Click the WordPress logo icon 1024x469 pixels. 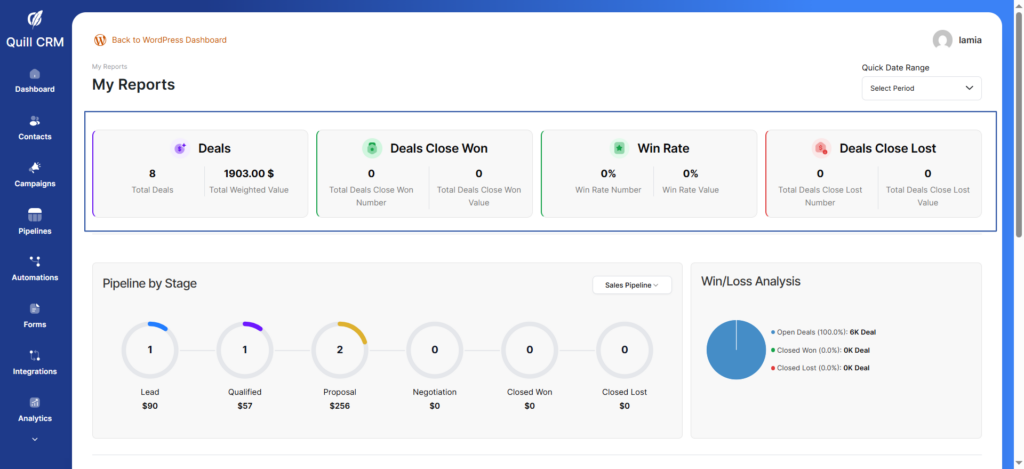100,40
